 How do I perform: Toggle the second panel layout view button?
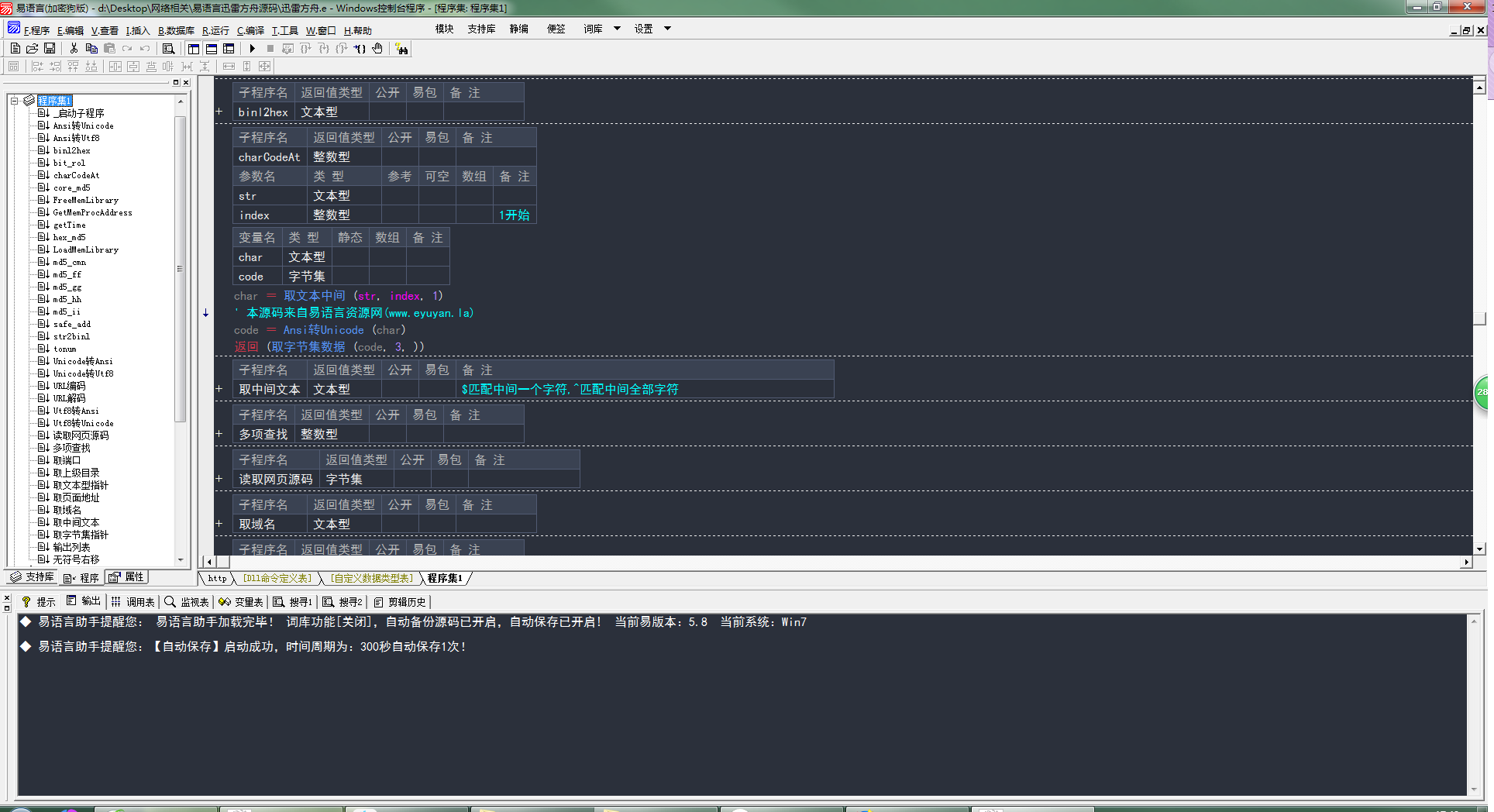pyautogui.click(x=212, y=49)
